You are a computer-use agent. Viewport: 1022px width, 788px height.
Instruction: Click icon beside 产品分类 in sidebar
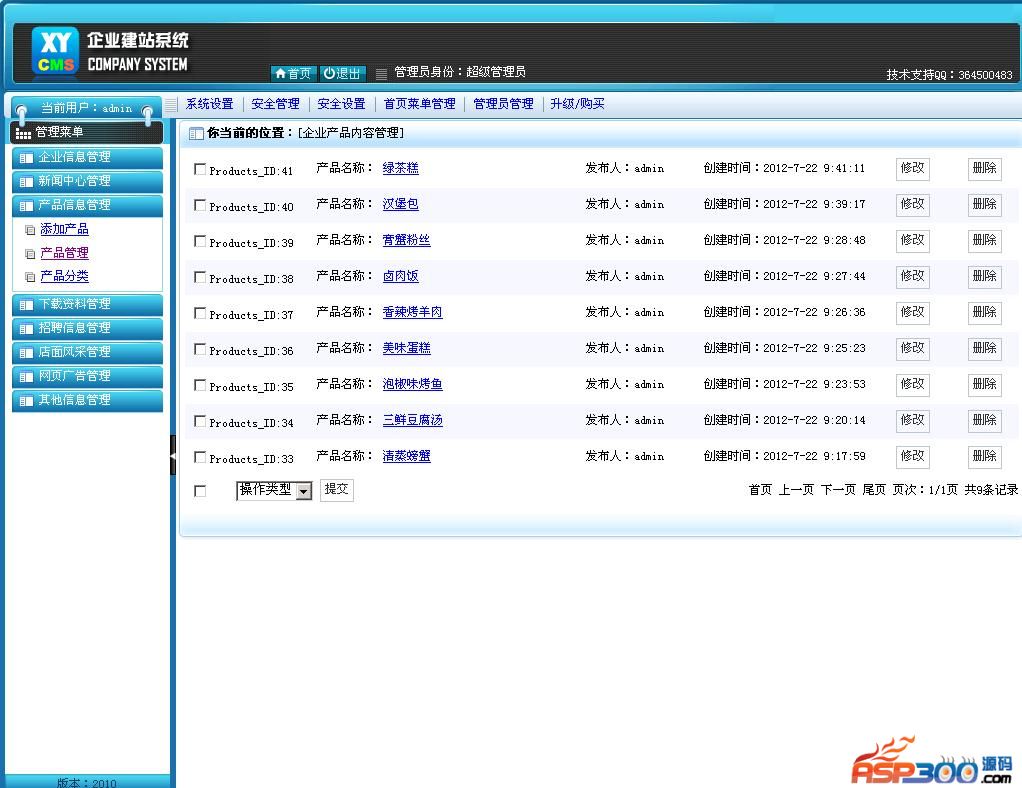[30, 277]
